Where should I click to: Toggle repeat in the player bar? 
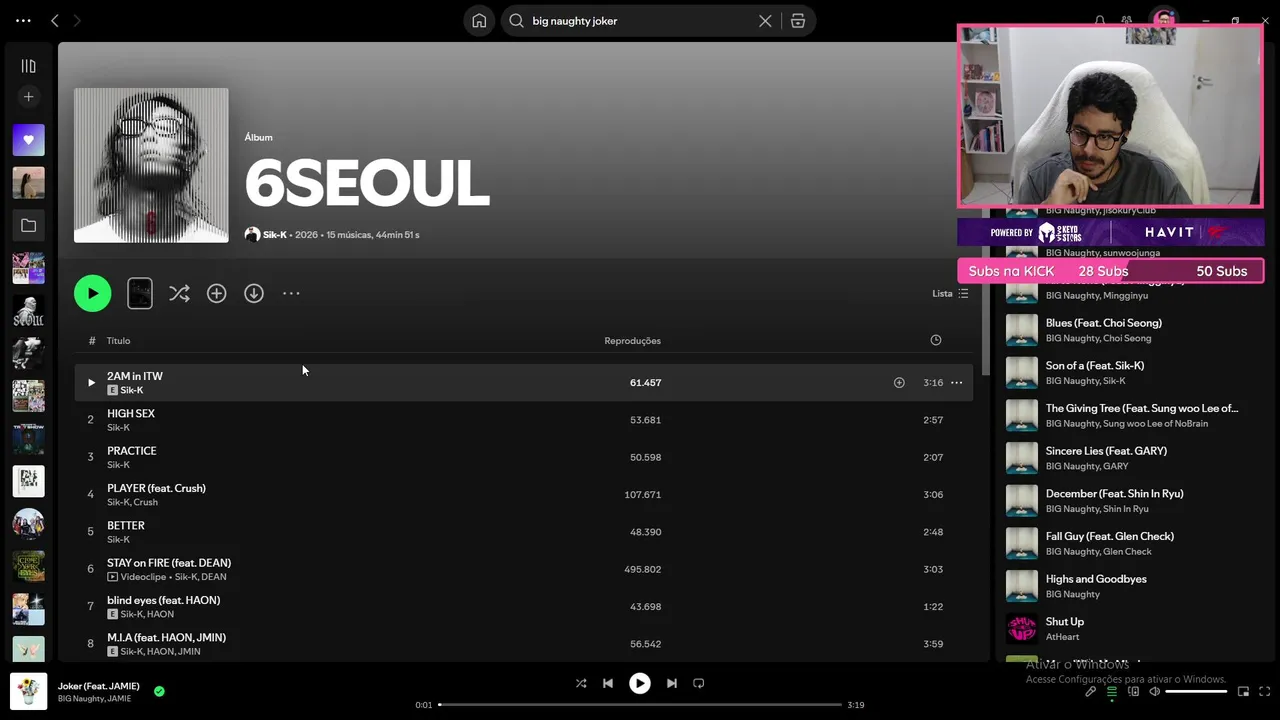pos(699,683)
